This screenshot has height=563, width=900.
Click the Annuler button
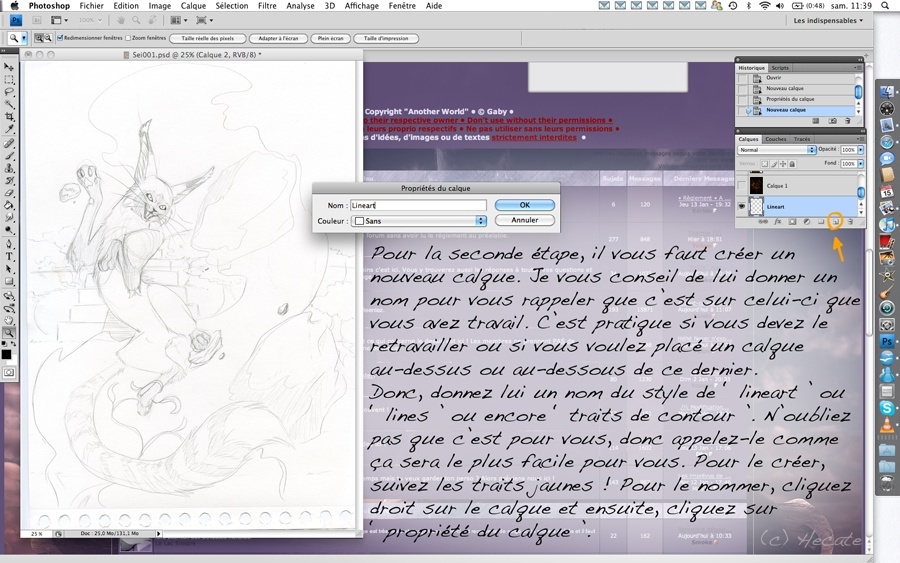pyautogui.click(x=525, y=220)
